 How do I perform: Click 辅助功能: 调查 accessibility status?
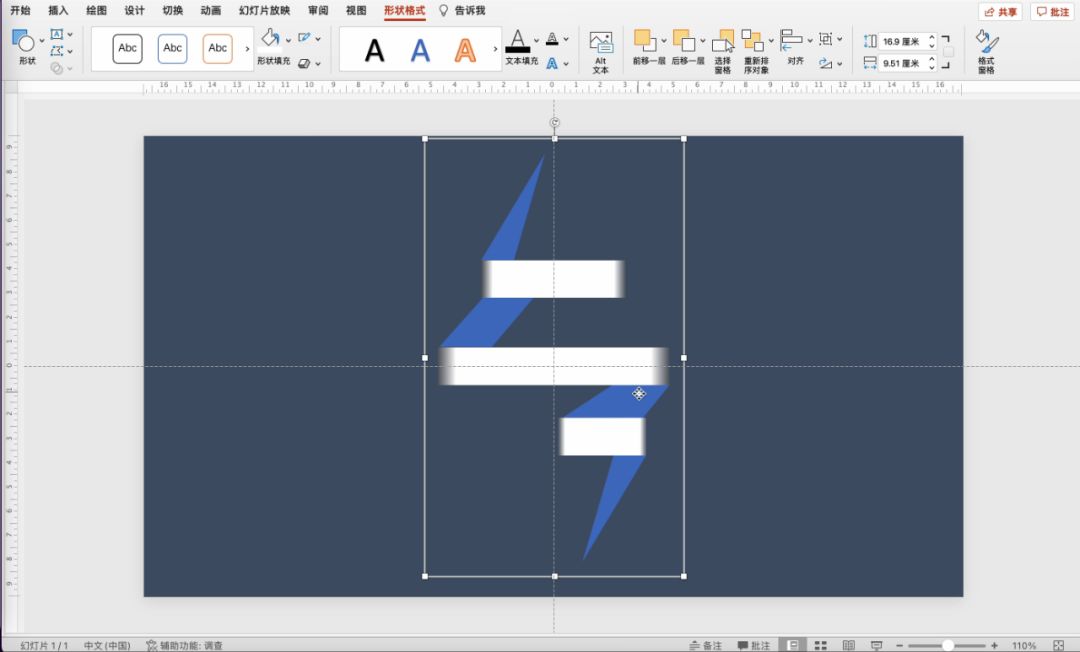pos(185,645)
